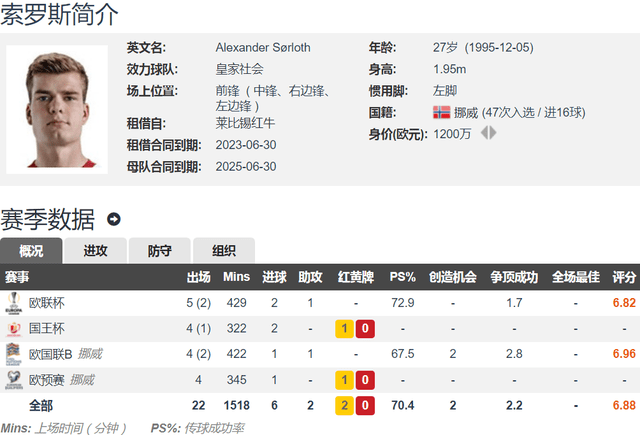Viewport: 640px width, 435px height.
Task: Click the 429 minutes in 欧联杯 row
Action: 236,303
